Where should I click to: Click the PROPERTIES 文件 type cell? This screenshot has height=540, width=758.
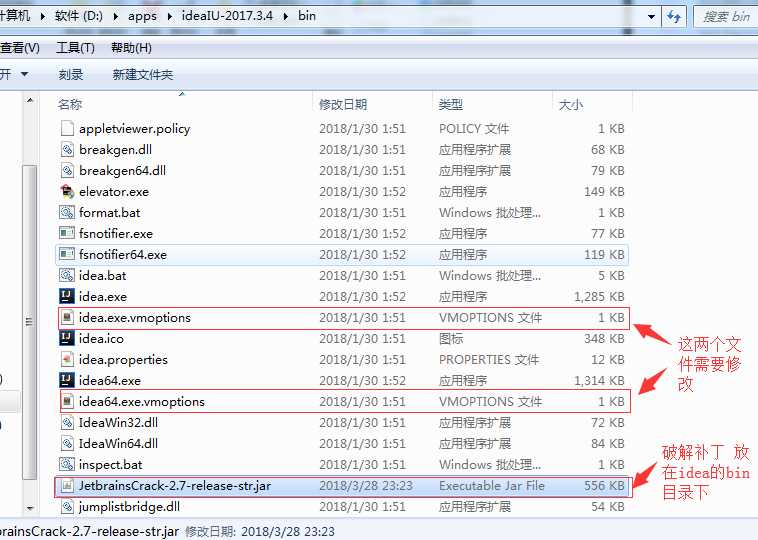(489, 360)
